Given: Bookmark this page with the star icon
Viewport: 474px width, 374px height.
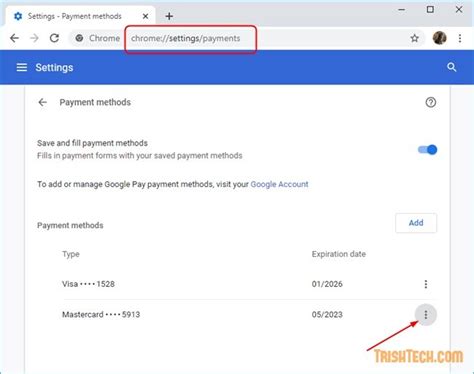Looking at the screenshot, I should 414,38.
